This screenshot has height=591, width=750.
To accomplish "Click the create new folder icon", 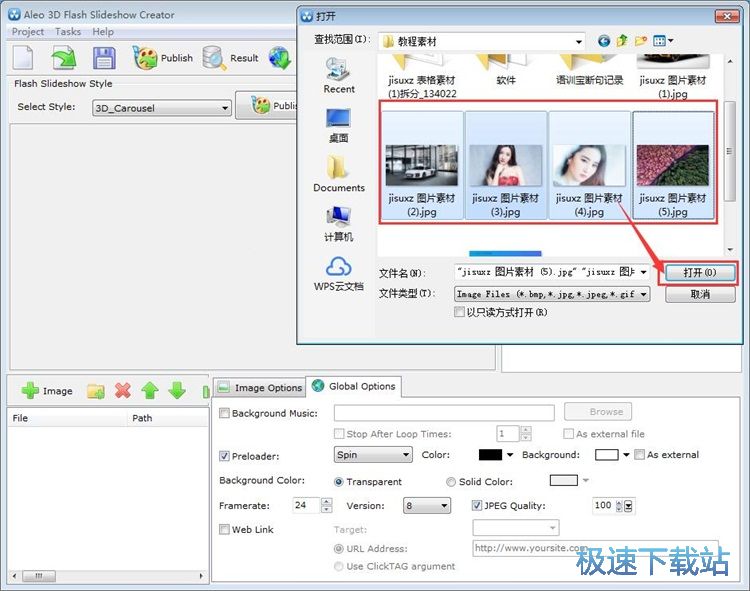I will (x=640, y=41).
